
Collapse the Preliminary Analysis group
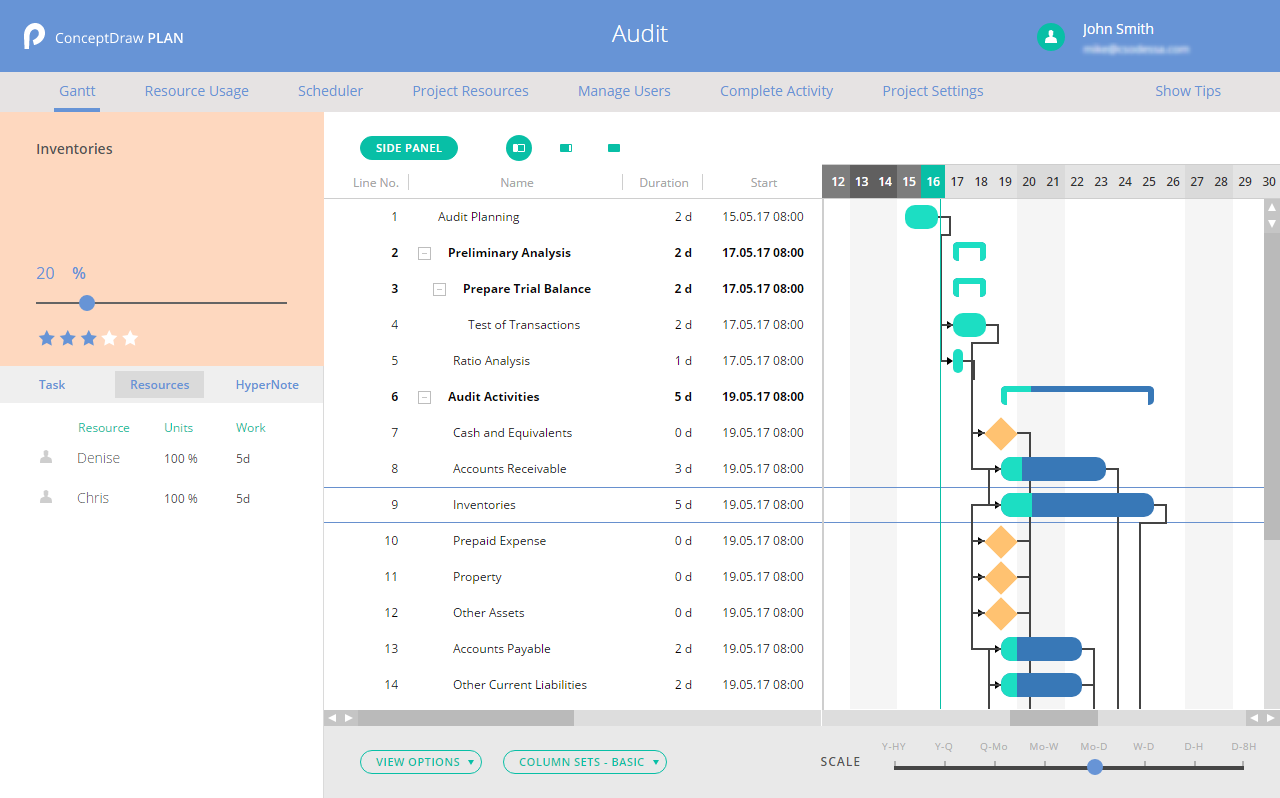424,253
